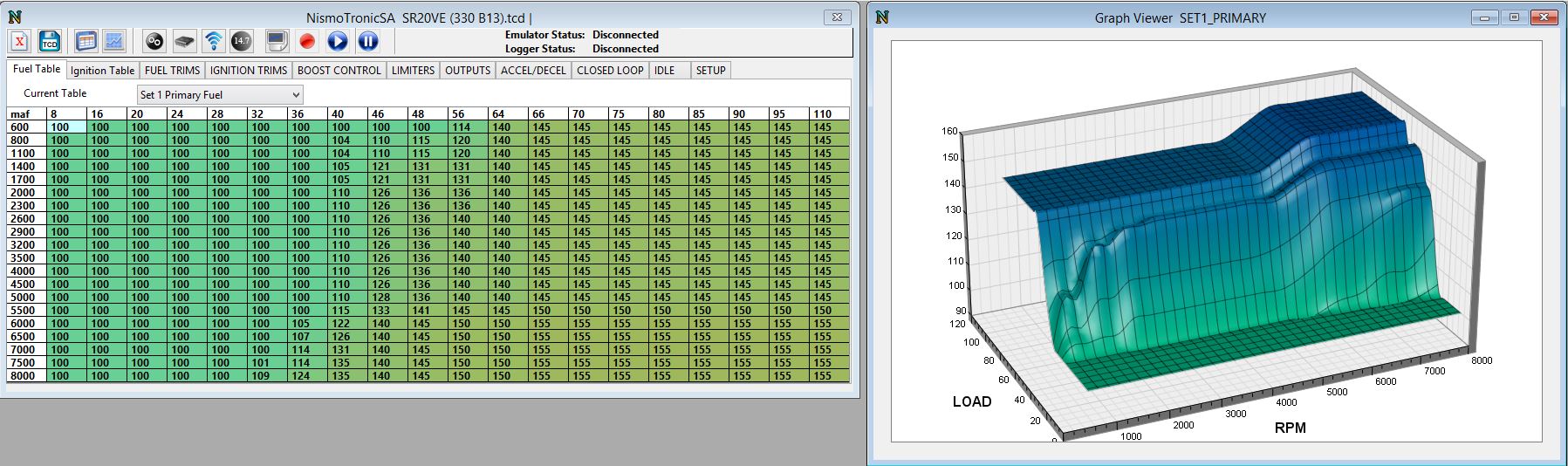This screenshot has height=466, width=1568.
Task: Click the blue pause button
Action: click(x=368, y=41)
